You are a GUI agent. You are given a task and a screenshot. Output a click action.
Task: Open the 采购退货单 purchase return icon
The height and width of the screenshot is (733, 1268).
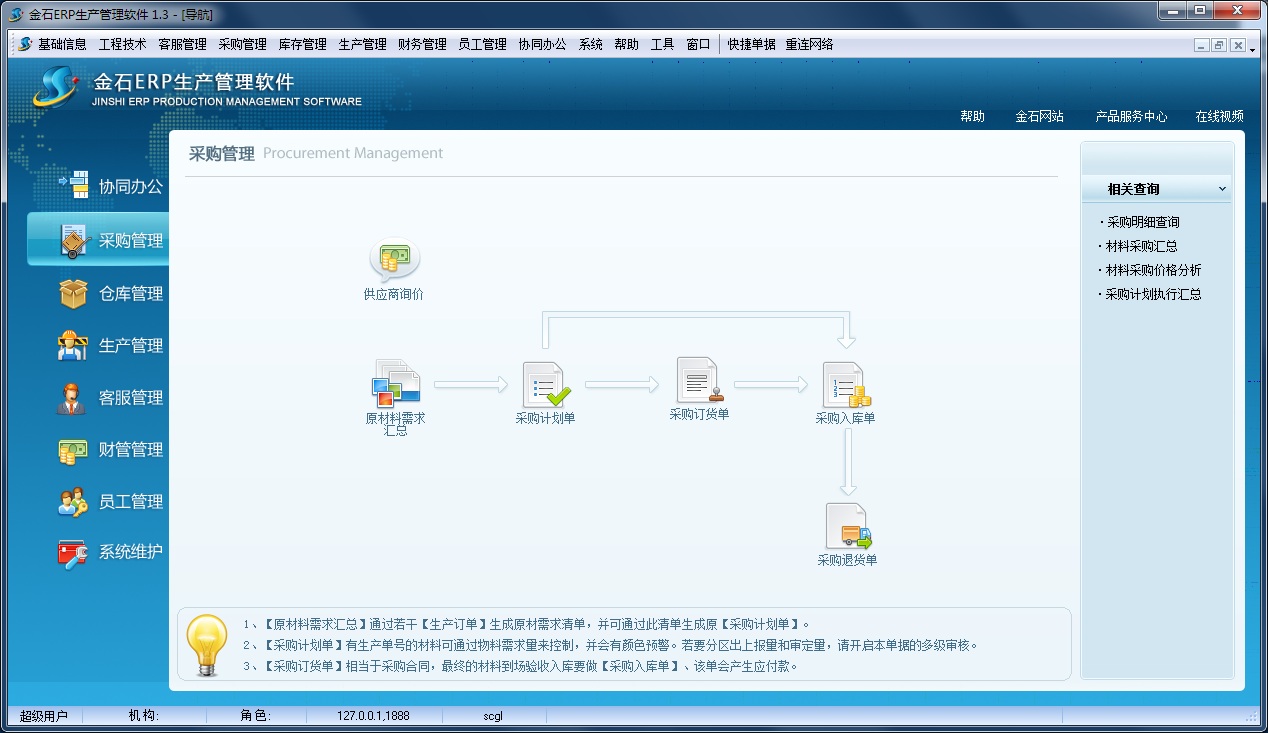click(x=847, y=527)
